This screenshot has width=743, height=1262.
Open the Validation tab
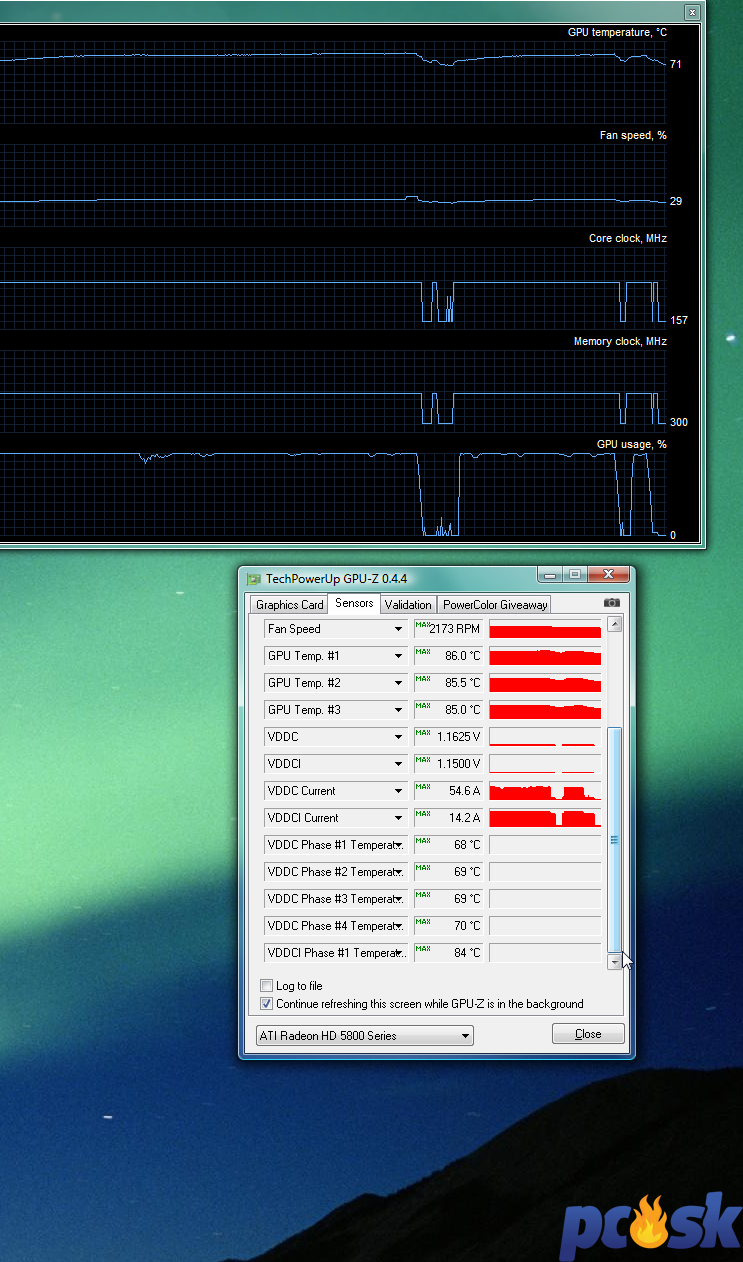[x=408, y=605]
